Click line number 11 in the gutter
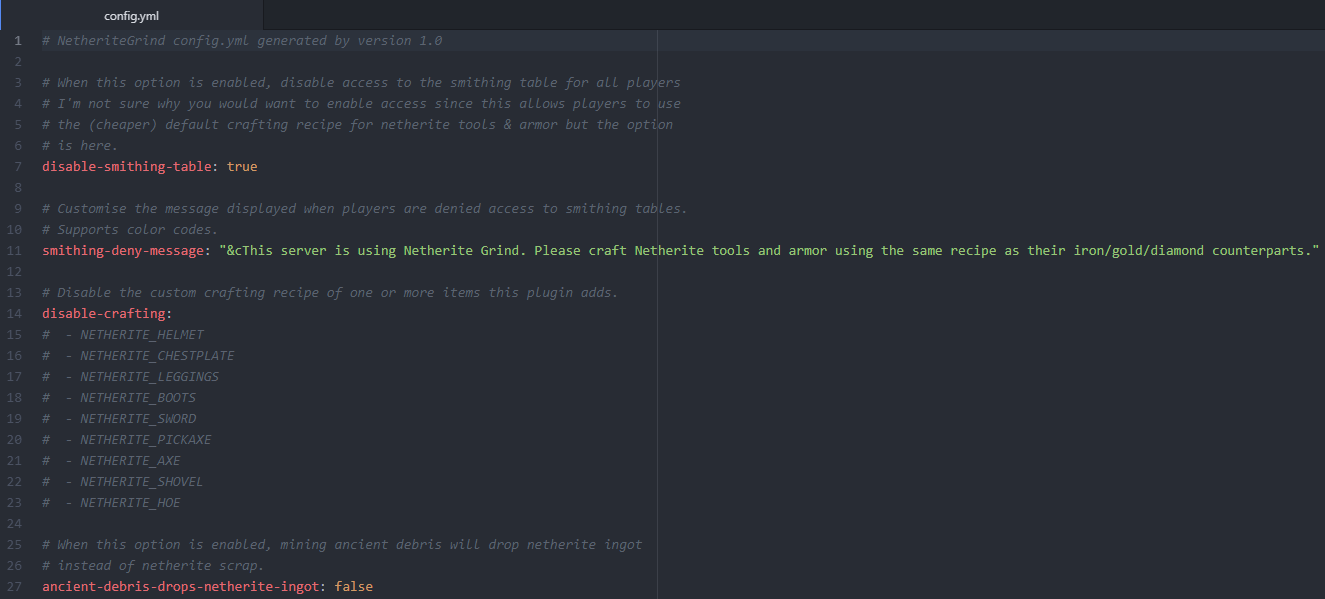The image size is (1325, 599). 15,251
